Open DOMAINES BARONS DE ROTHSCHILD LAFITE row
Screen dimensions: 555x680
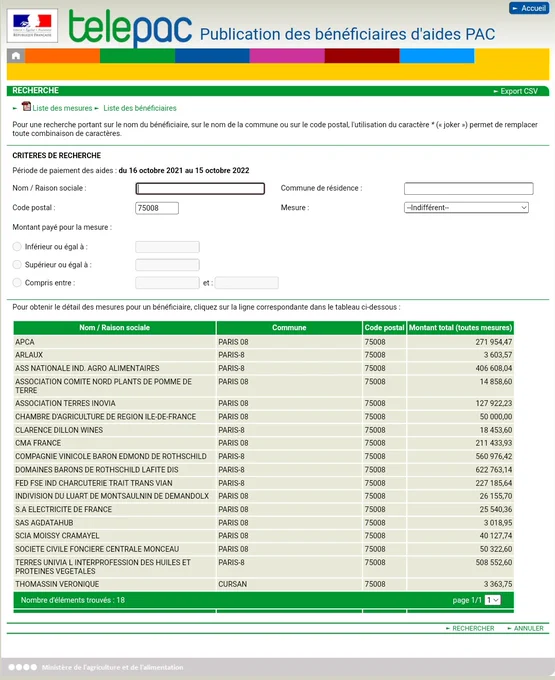[x=264, y=470]
